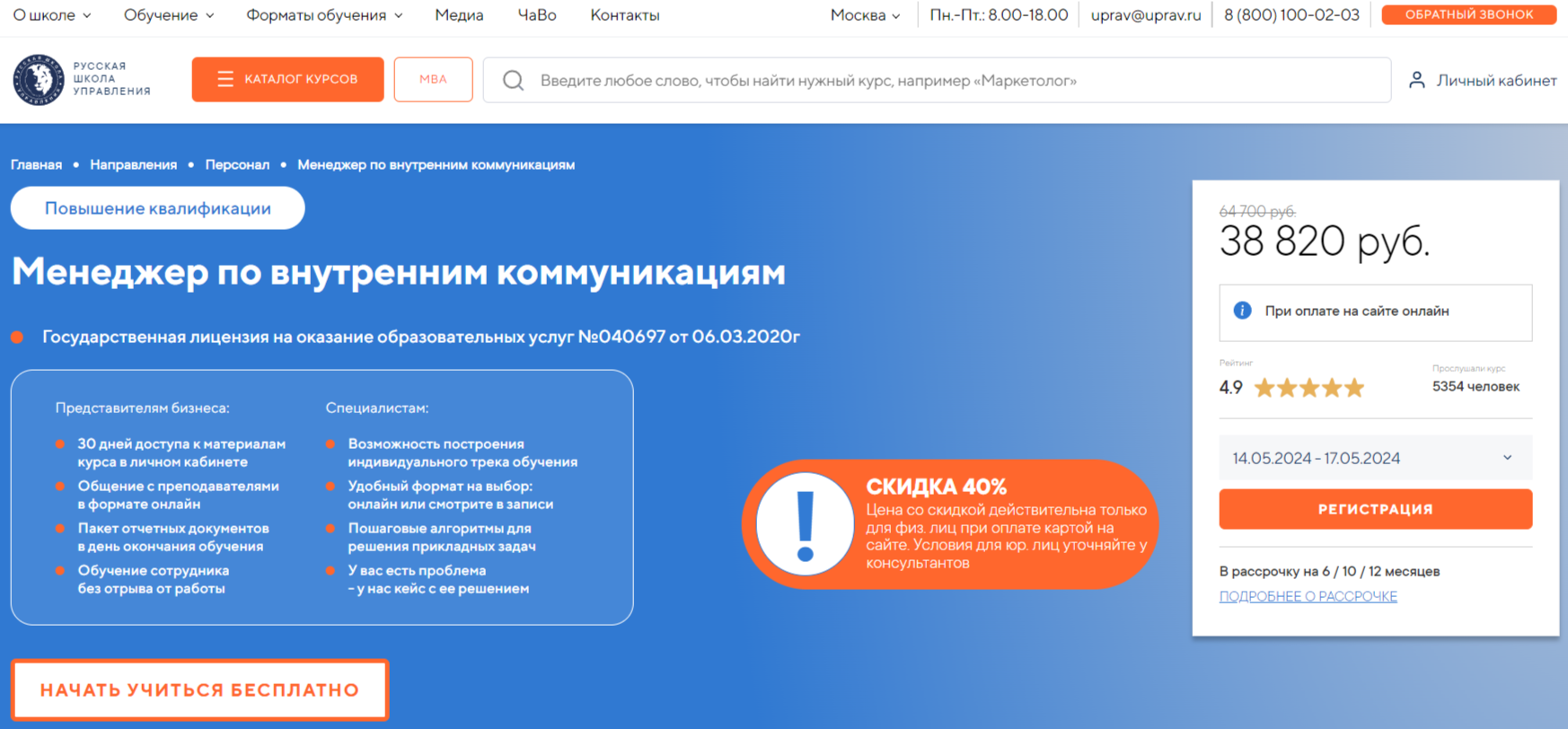
Task: Click the 5354 человек listener count
Action: pos(1476,386)
